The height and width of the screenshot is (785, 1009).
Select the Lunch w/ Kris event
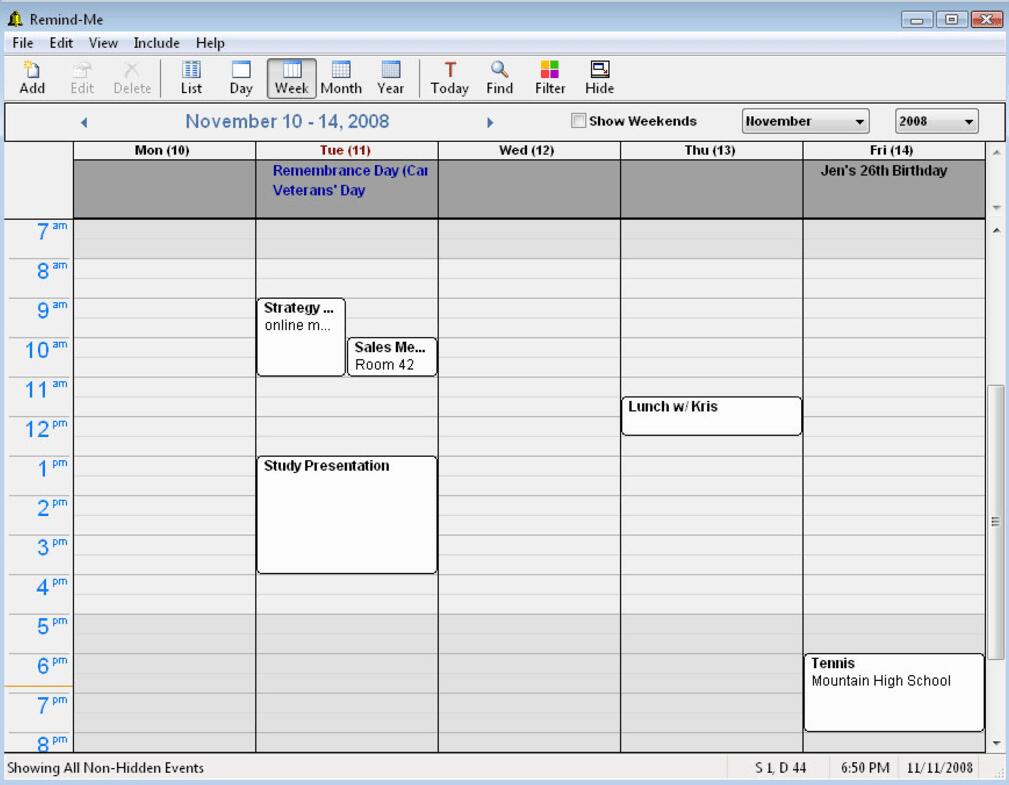pyautogui.click(x=711, y=416)
